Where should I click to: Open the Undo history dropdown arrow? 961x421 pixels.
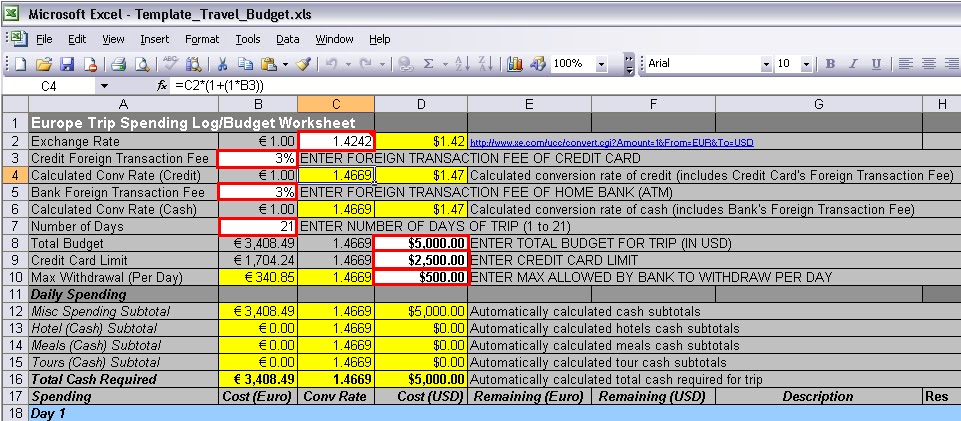point(349,64)
